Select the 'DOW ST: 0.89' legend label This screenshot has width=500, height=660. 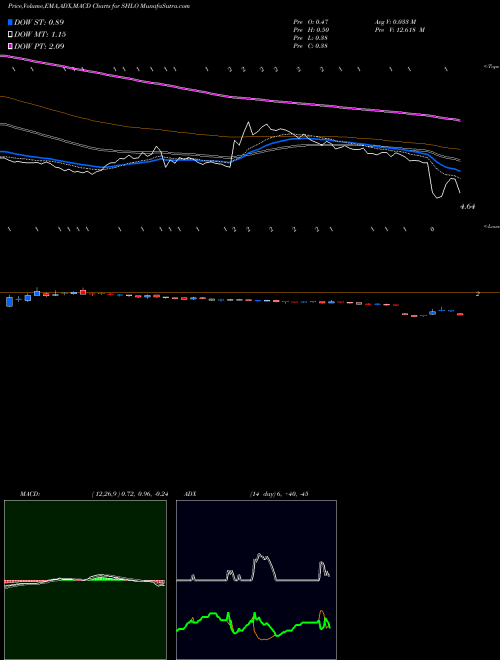[39, 22]
